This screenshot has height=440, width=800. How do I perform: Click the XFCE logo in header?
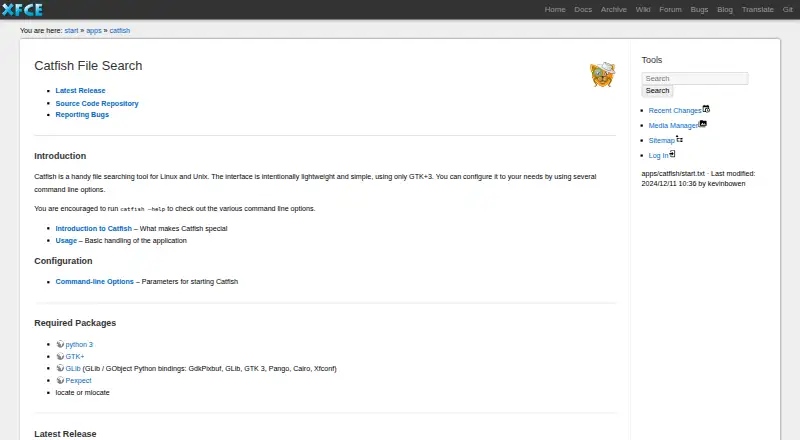click(x=22, y=9)
